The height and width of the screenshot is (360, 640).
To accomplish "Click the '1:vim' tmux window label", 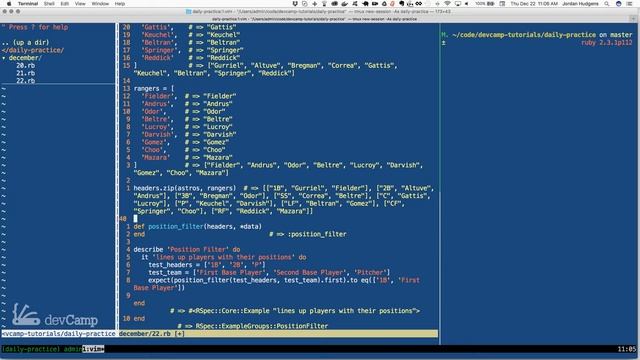I will pos(93,349).
